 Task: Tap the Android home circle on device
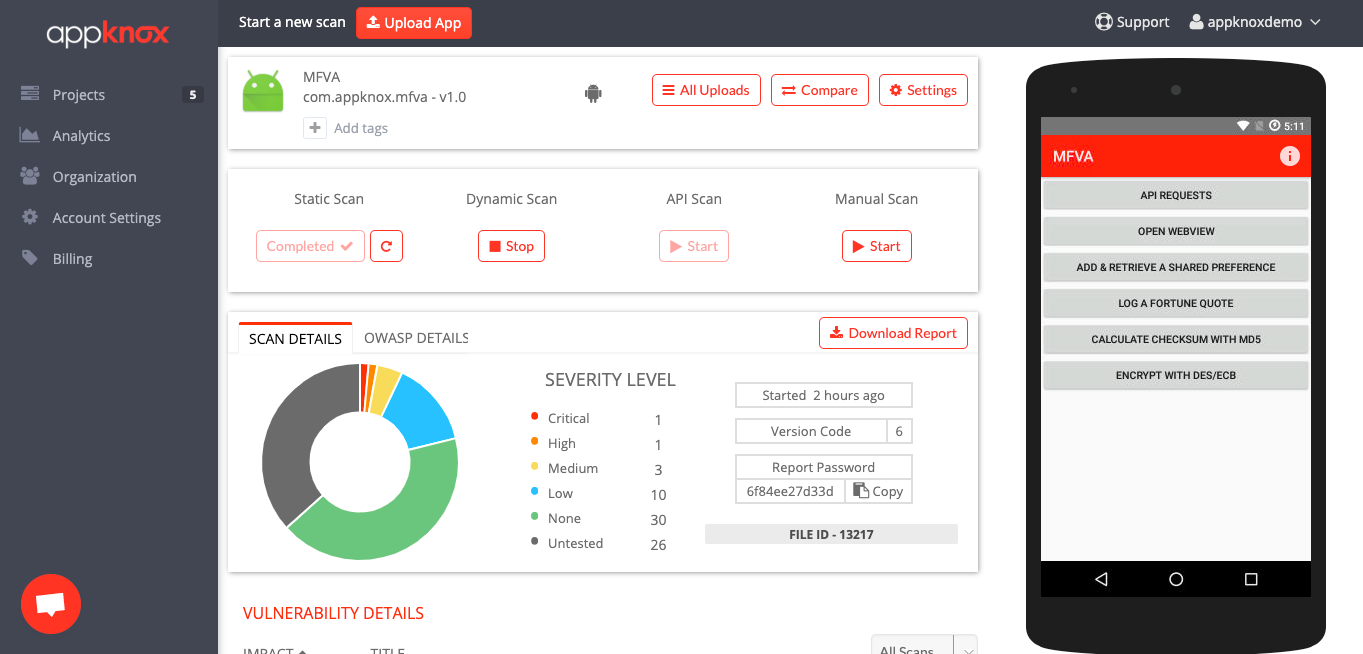coord(1176,579)
